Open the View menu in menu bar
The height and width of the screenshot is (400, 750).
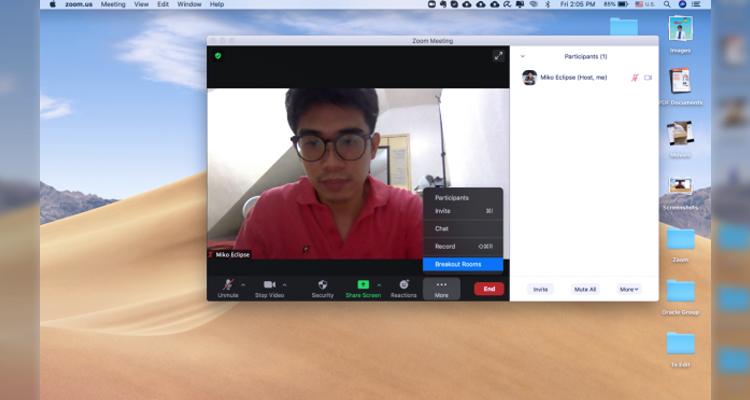coord(141,4)
